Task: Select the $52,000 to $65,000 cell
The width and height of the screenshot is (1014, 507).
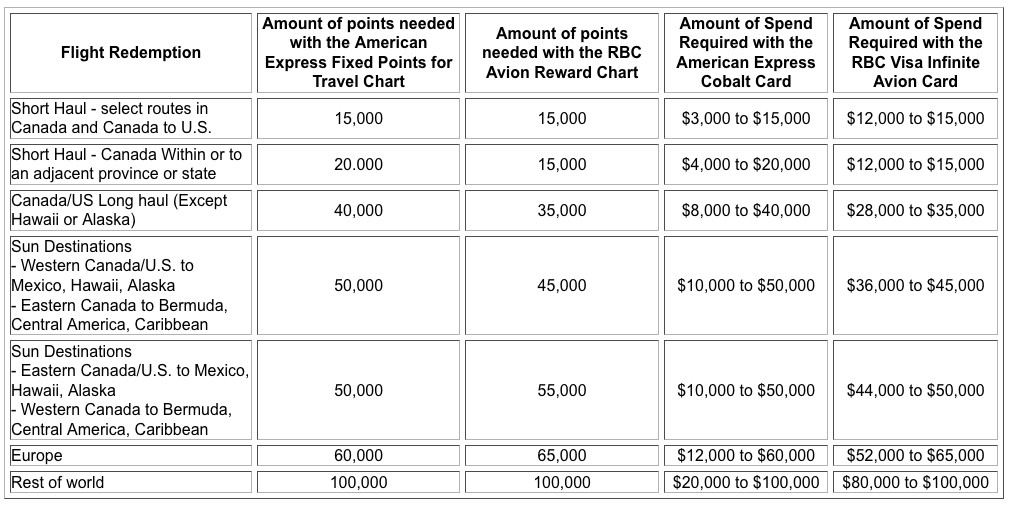Action: point(915,455)
